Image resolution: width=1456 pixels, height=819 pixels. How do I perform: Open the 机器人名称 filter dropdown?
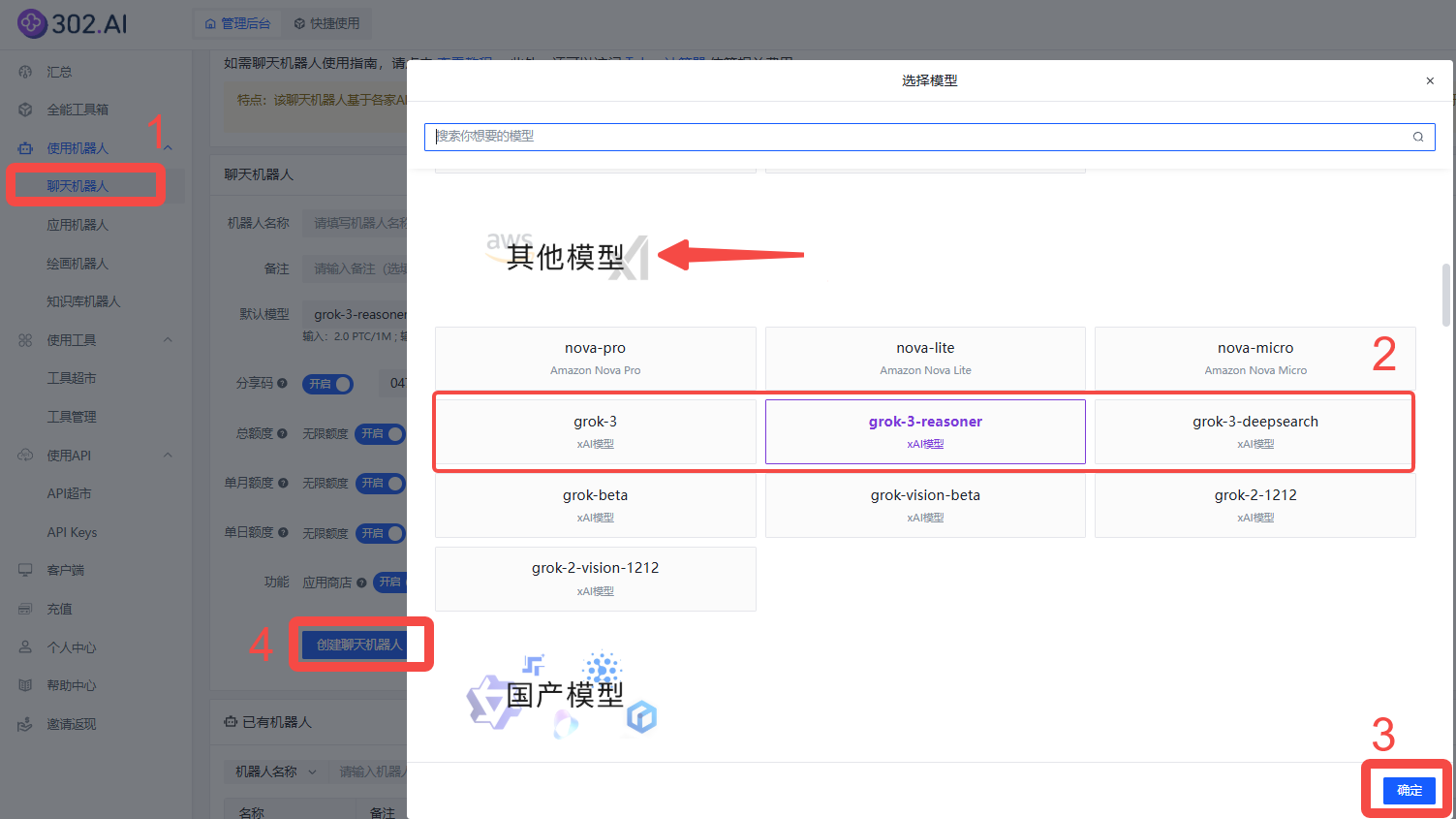pos(275,772)
